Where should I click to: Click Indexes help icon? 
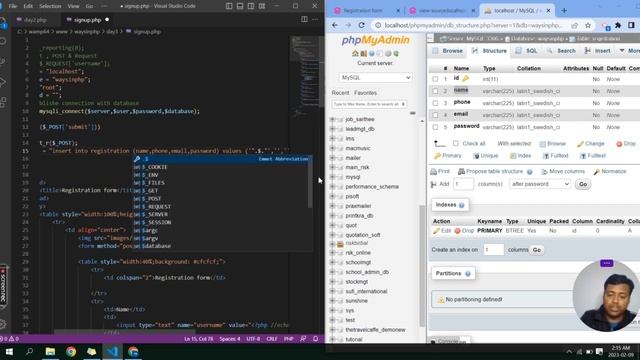pyautogui.click(x=462, y=205)
